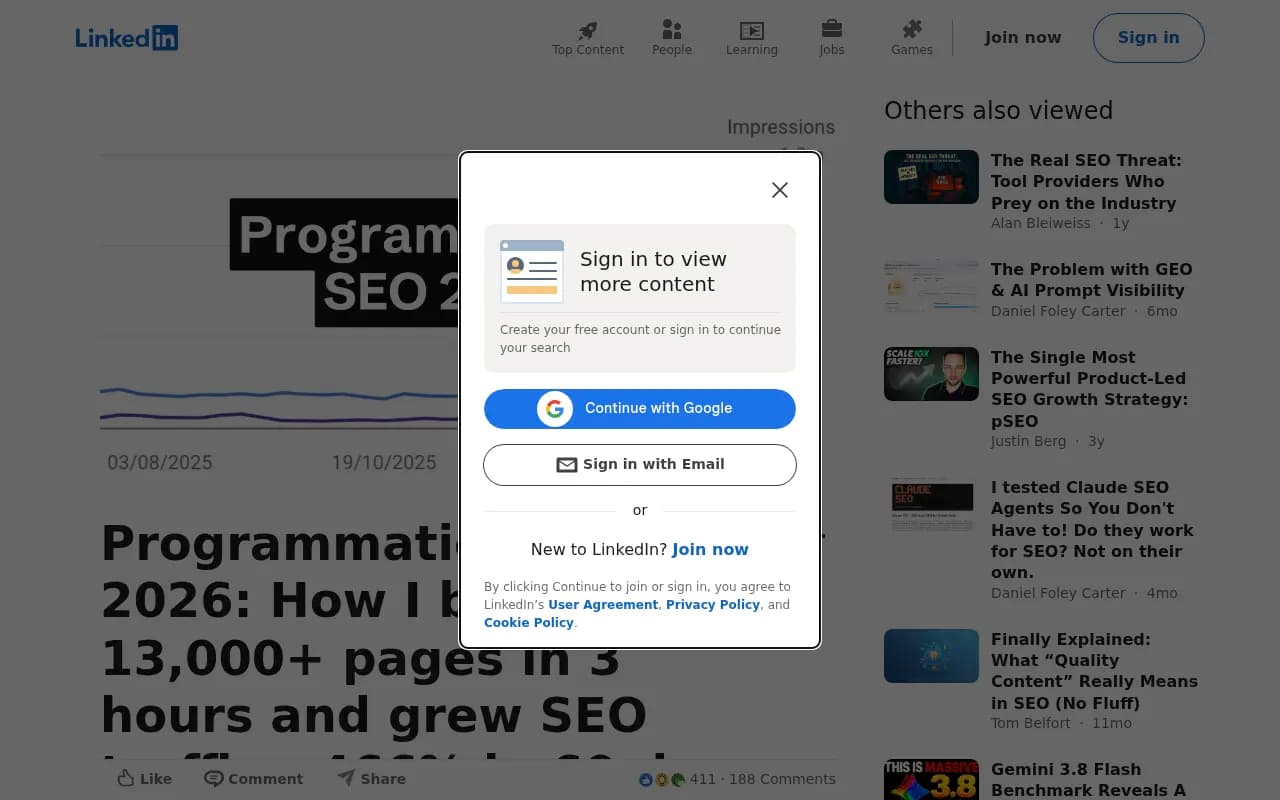Click the Claude SEO thumbnail

(x=931, y=504)
